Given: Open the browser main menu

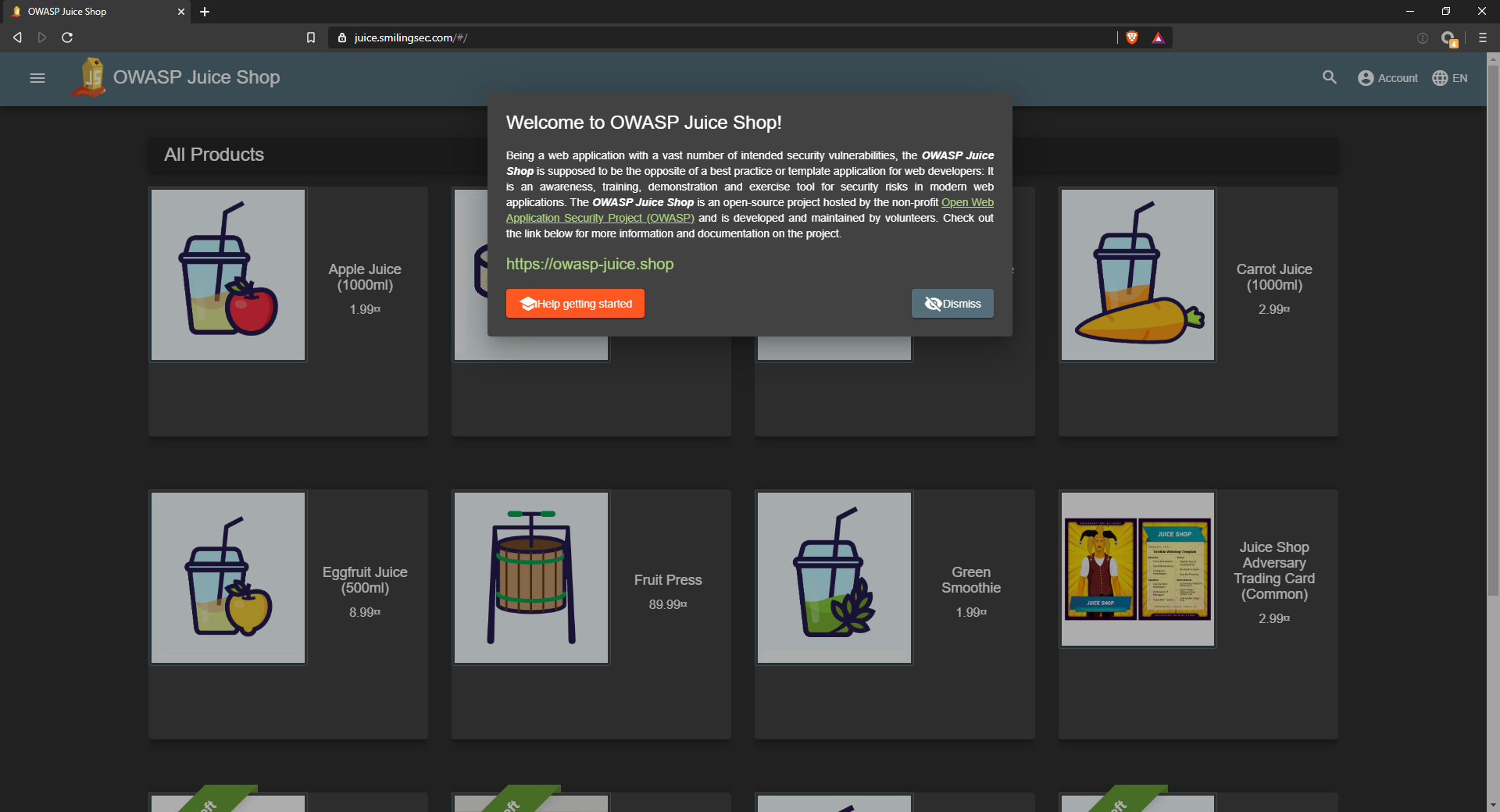Looking at the screenshot, I should point(1482,37).
